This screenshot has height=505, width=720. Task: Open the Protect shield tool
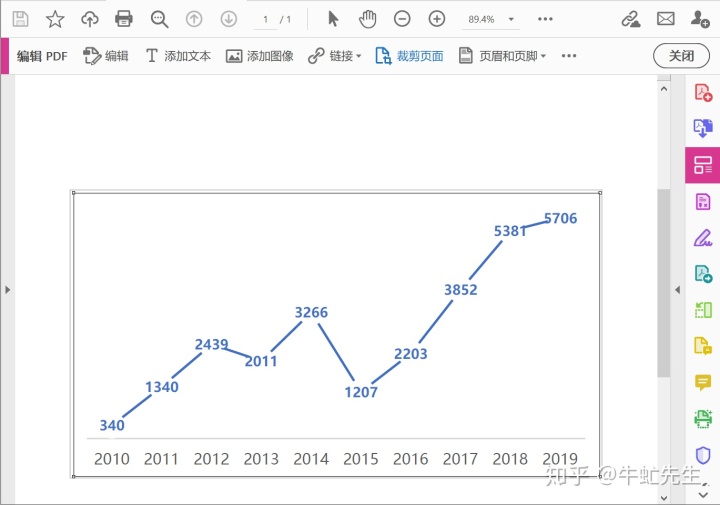click(x=703, y=455)
